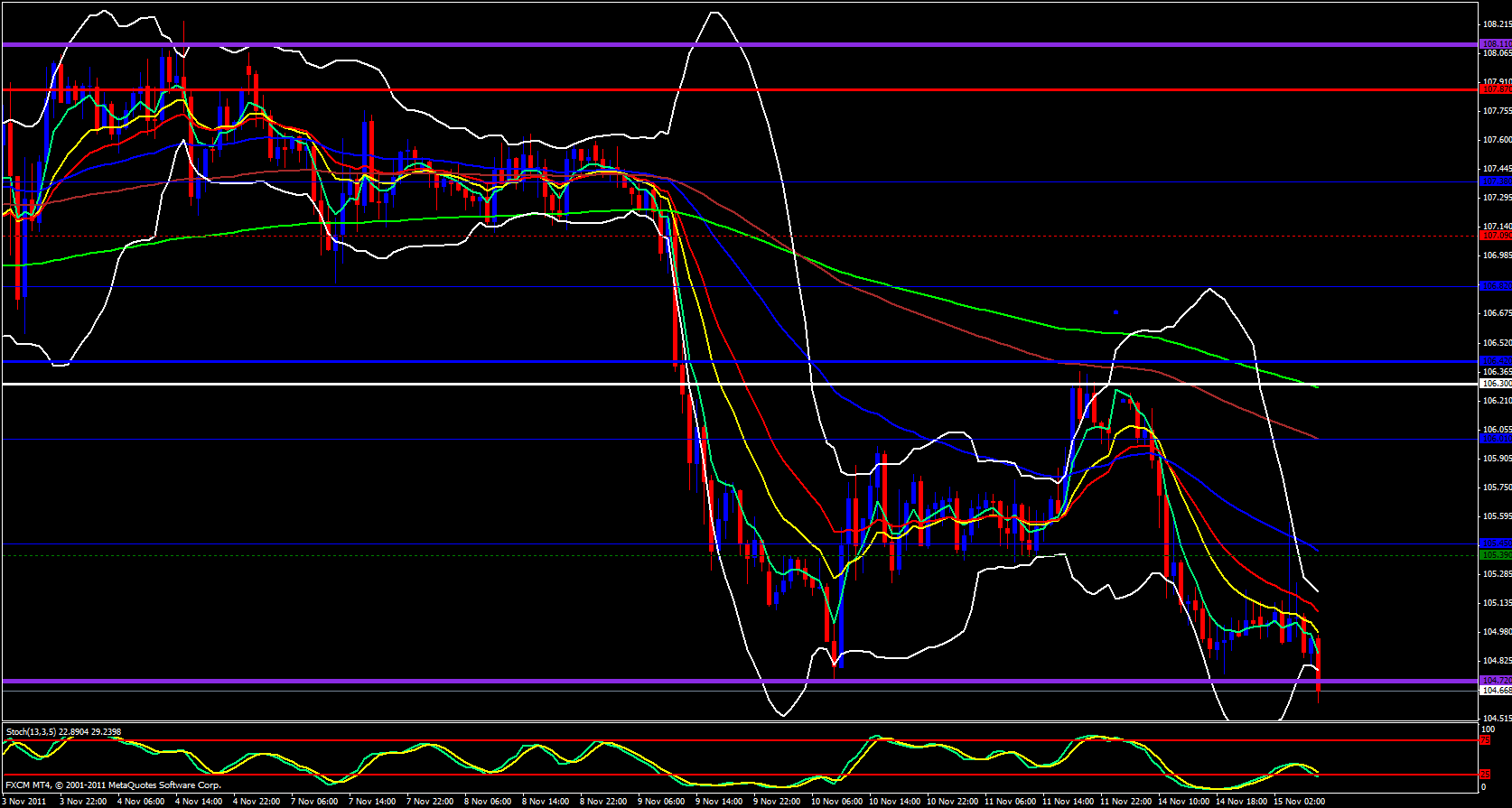
Task: Click the 11 Nov 14:00 time label
Action: [x=1068, y=801]
